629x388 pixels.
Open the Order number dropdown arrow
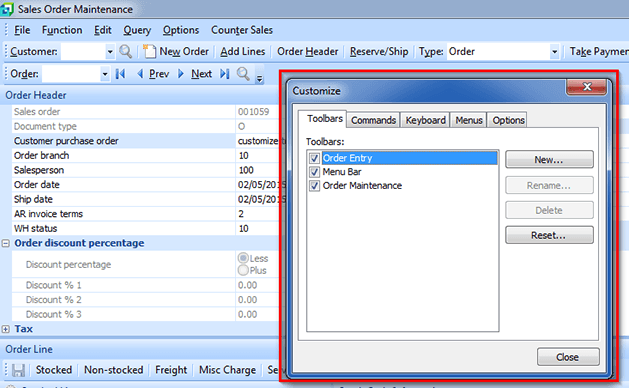(x=105, y=74)
